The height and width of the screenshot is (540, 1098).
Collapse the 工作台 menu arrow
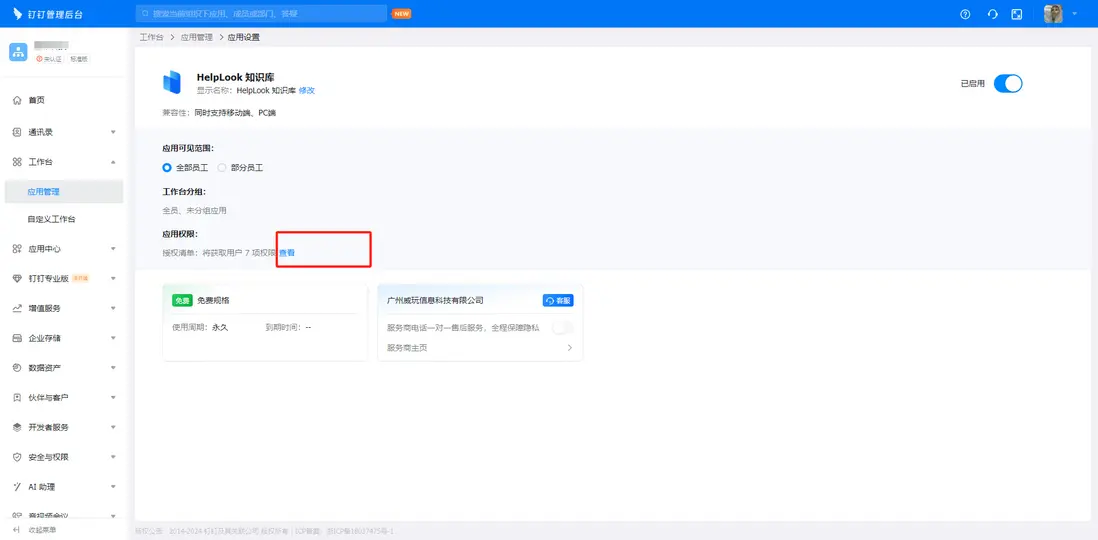(x=113, y=162)
